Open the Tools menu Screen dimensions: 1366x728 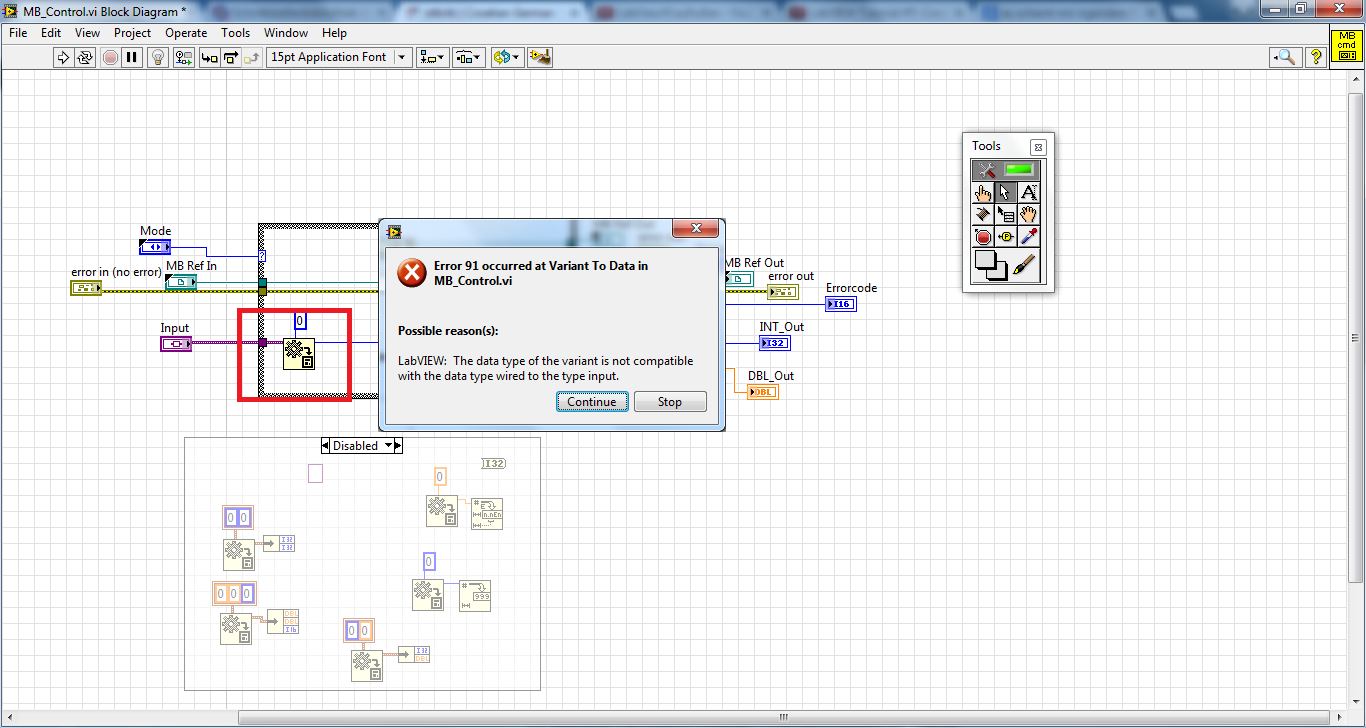point(236,33)
